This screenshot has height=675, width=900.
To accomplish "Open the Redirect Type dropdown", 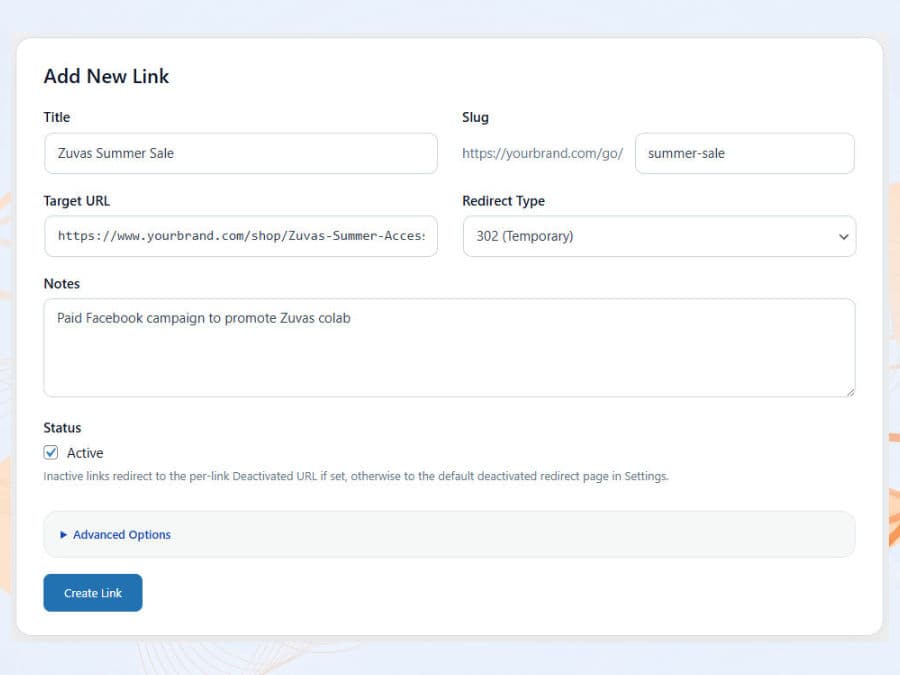I will click(659, 236).
